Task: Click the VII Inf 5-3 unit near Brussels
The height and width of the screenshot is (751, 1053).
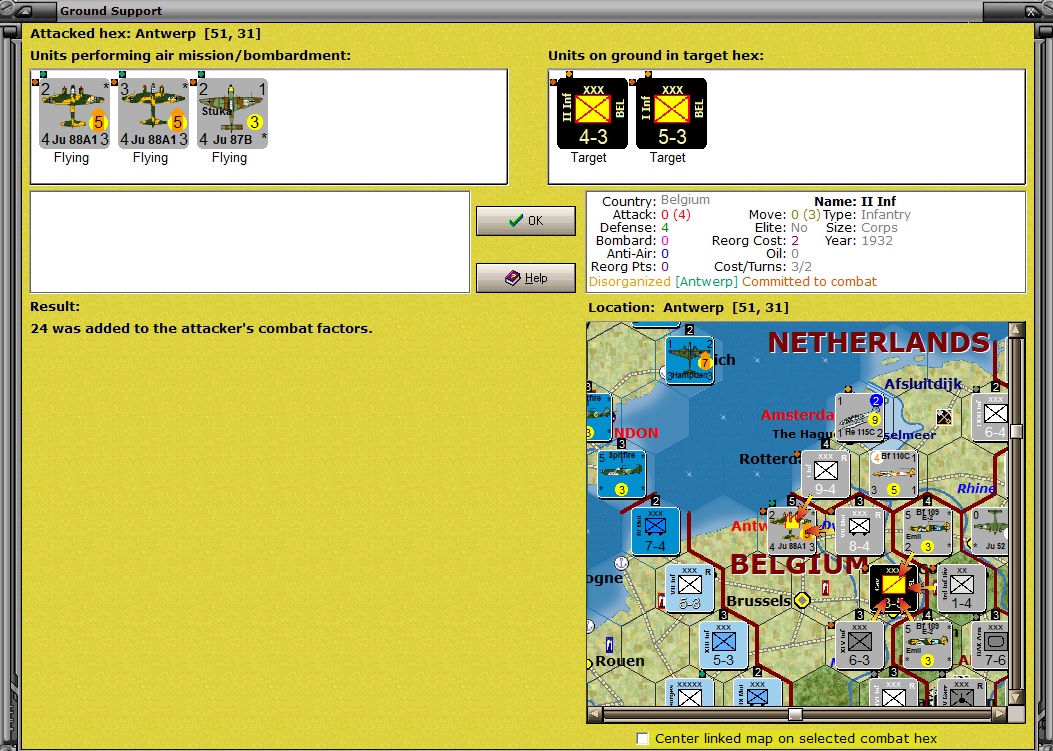Action: pyautogui.click(x=690, y=588)
